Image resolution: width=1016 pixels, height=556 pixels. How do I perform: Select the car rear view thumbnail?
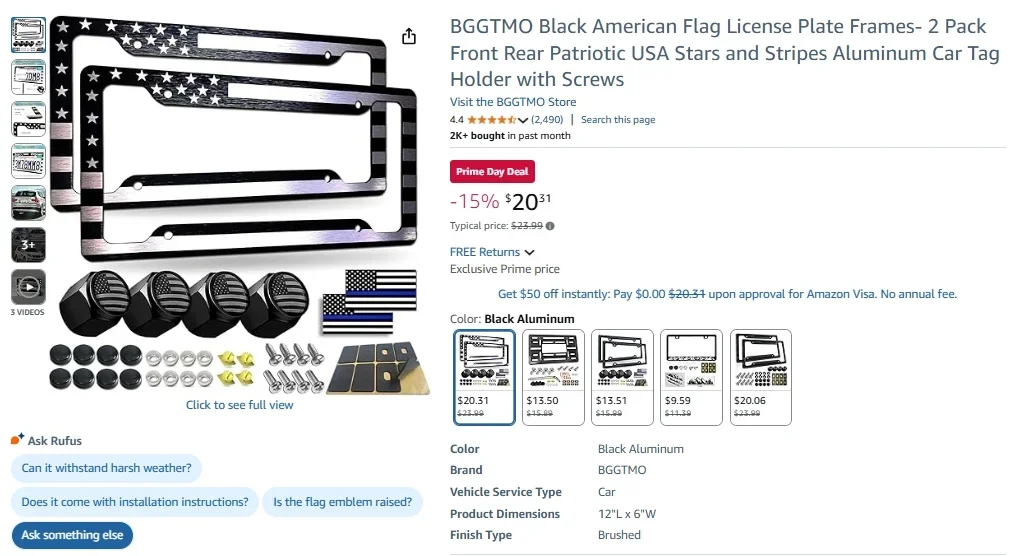pos(28,203)
